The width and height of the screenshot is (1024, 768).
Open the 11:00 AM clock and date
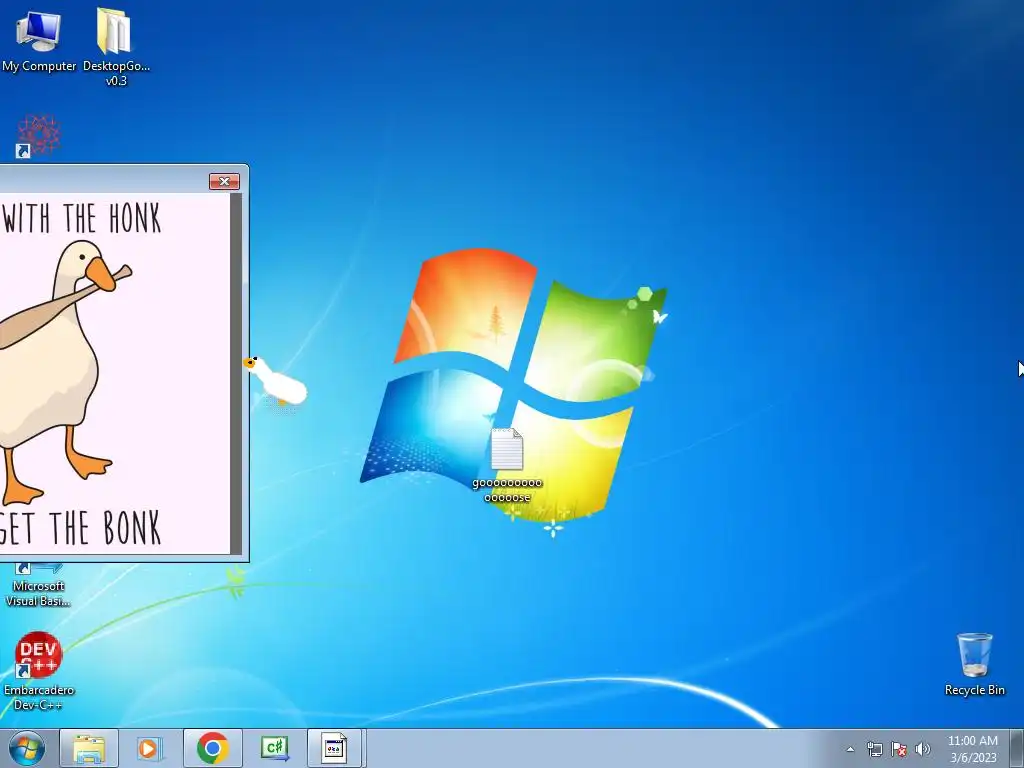(x=973, y=749)
